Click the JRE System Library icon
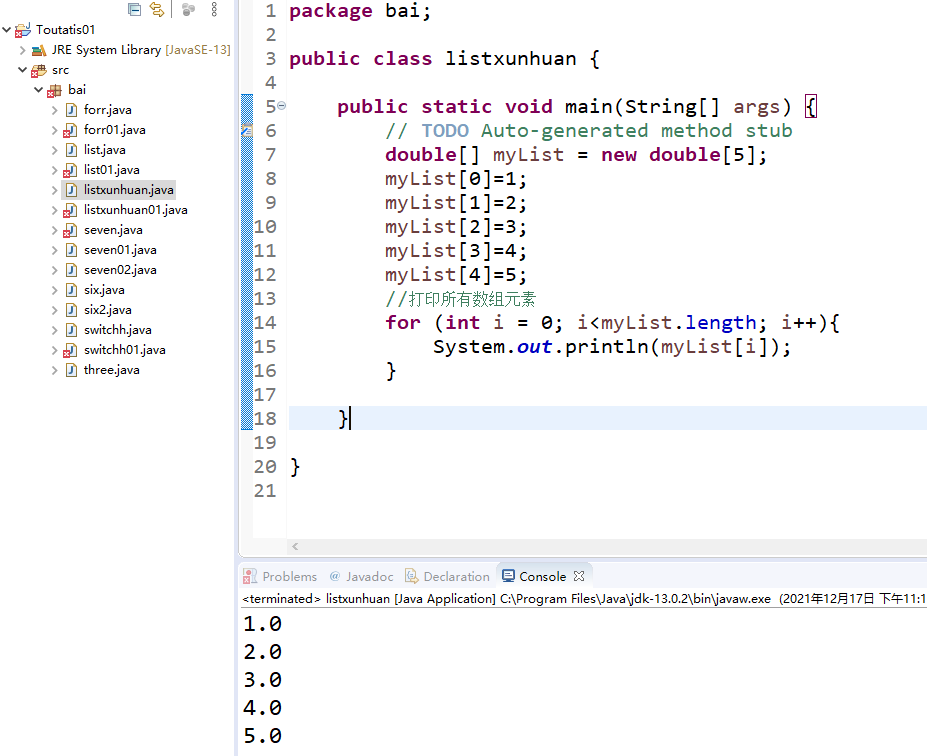Viewport: 927px width, 756px height. (39, 50)
